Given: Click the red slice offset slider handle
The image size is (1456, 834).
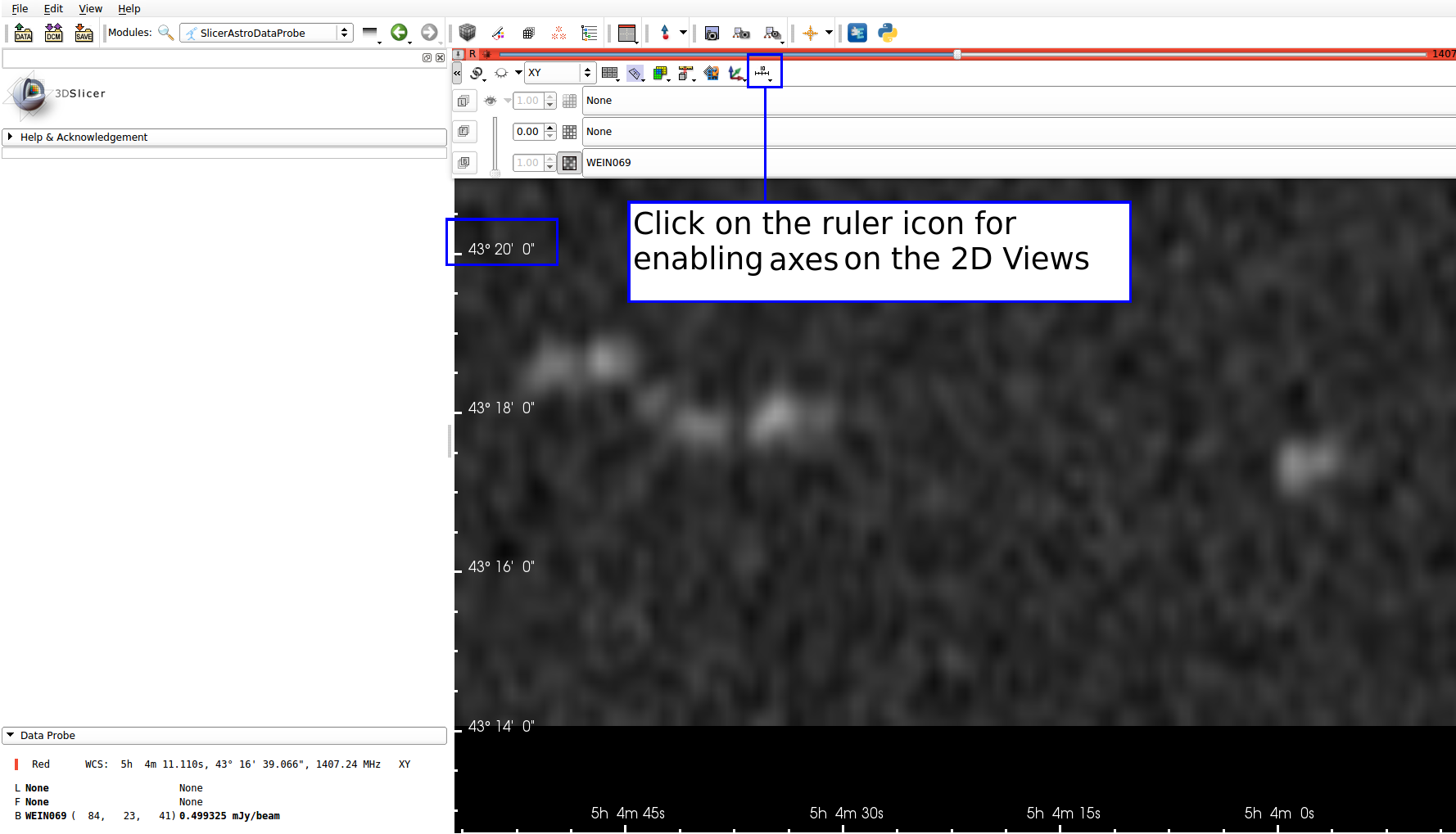Looking at the screenshot, I should pos(956,54).
